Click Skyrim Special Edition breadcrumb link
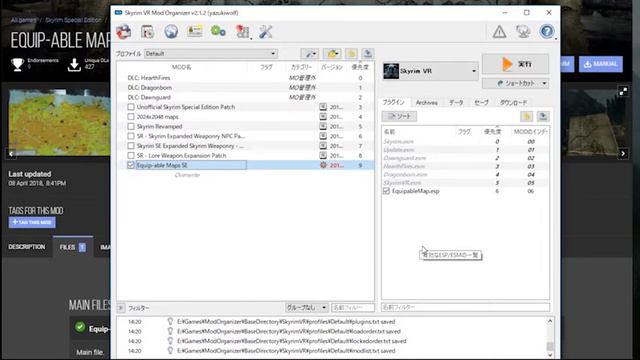This screenshot has height=360, width=640. point(73,20)
